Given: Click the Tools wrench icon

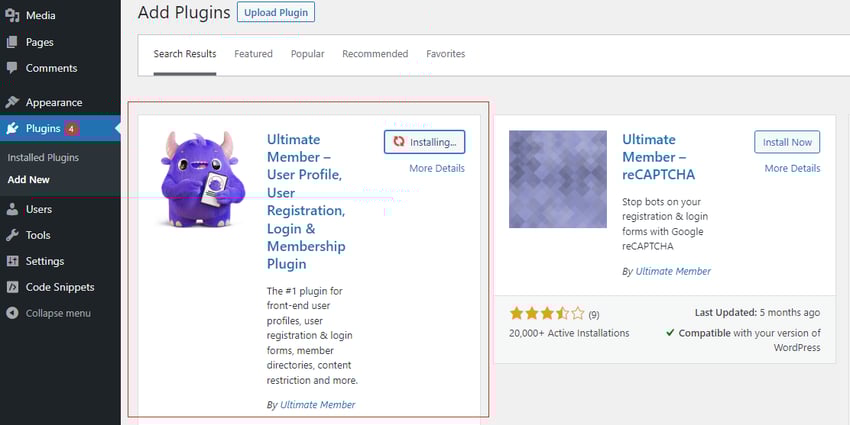Looking at the screenshot, I should click(x=12, y=235).
